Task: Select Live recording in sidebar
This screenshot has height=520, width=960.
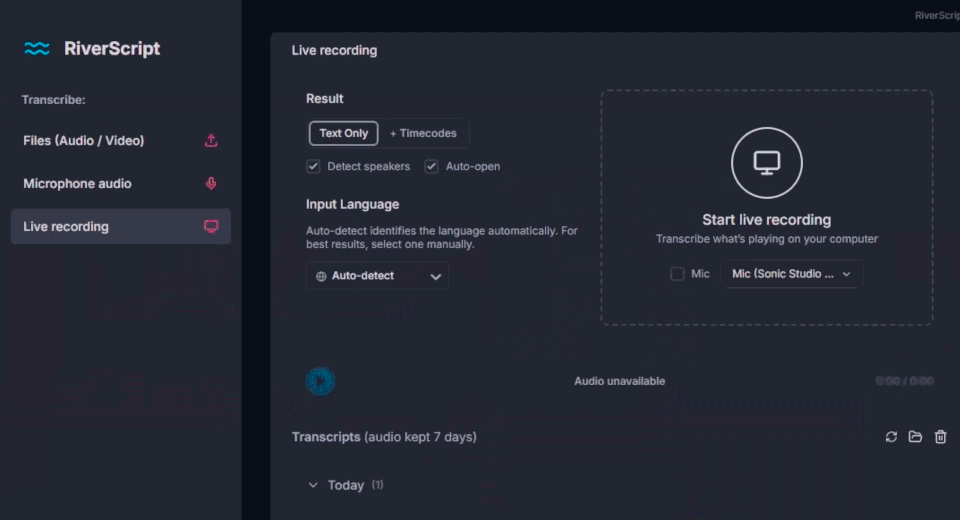Action: tap(121, 226)
